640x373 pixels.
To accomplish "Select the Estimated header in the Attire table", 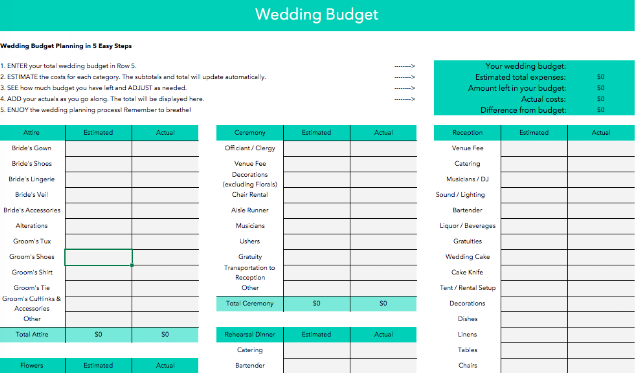I will click(x=98, y=133).
